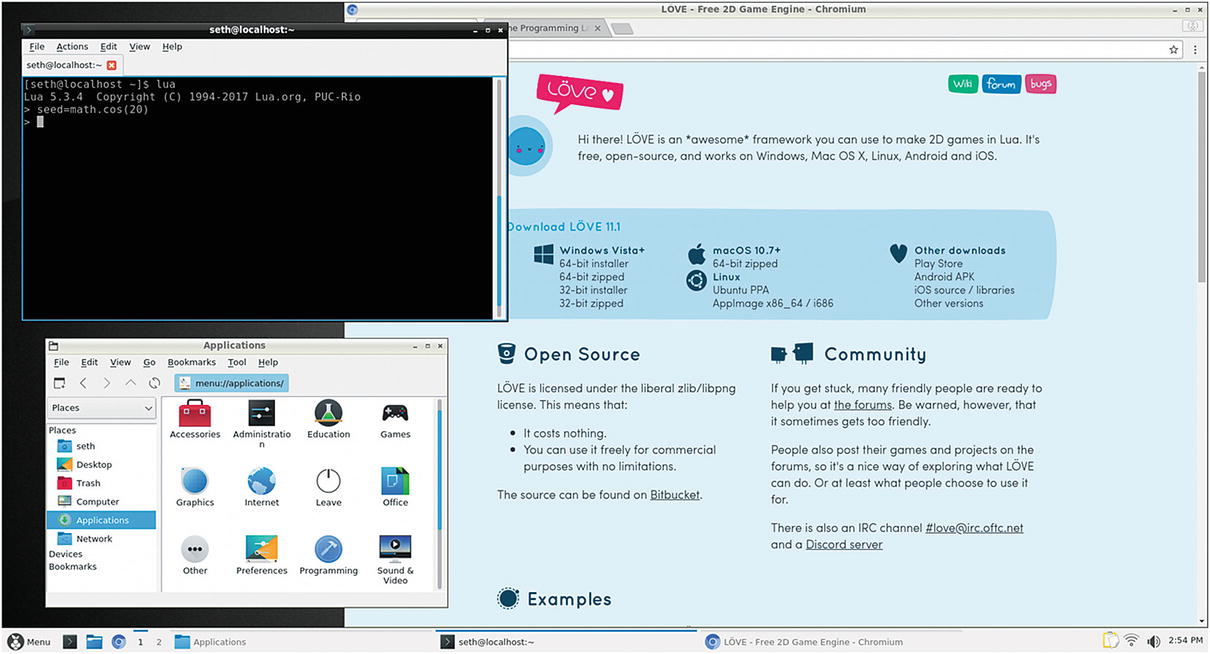Screen dimensions: 1210x654
Task: Open the Office category icon
Action: pyautogui.click(x=395, y=480)
